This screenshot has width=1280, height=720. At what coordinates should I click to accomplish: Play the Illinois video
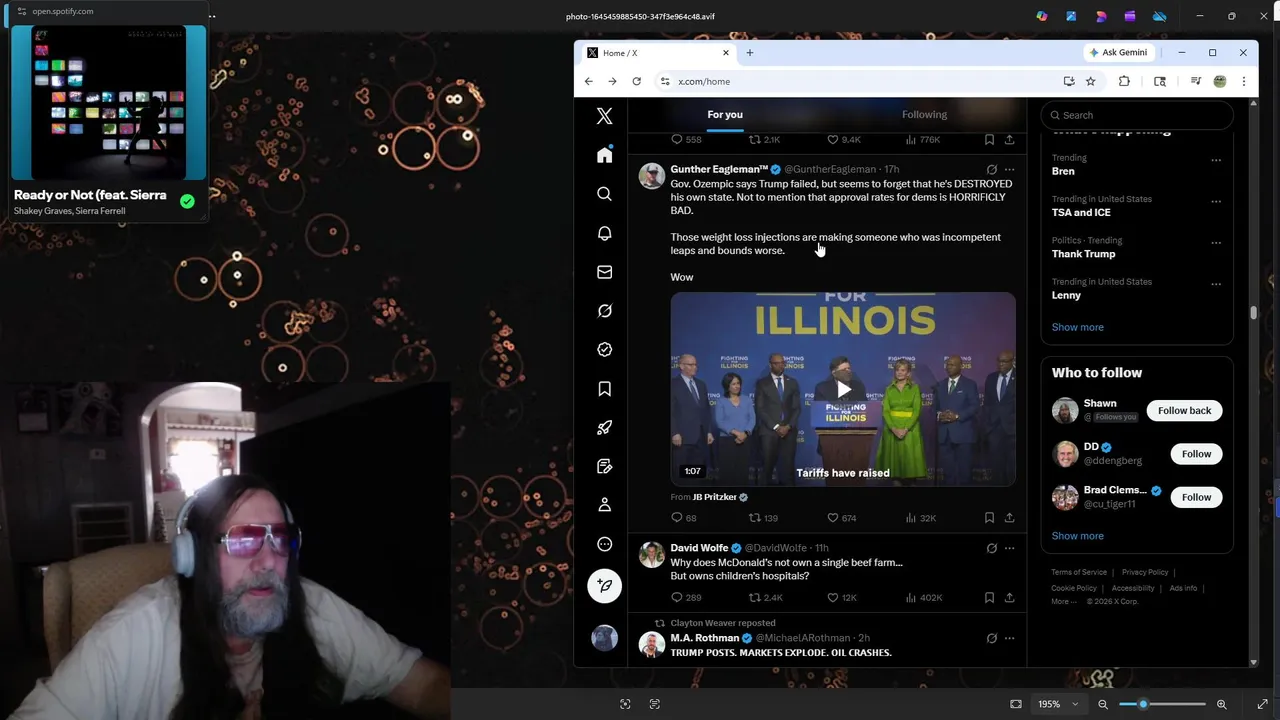tap(843, 389)
